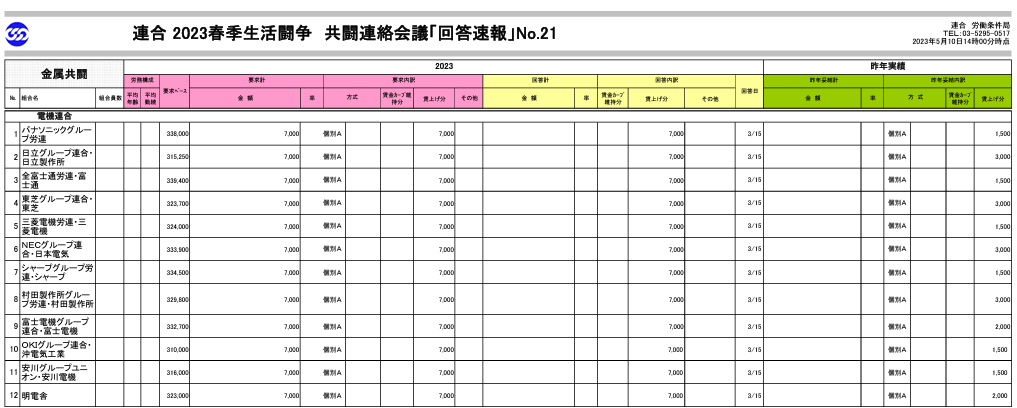Click the 324,000 base value
The width and height of the screenshot is (1017, 408).
point(178,226)
